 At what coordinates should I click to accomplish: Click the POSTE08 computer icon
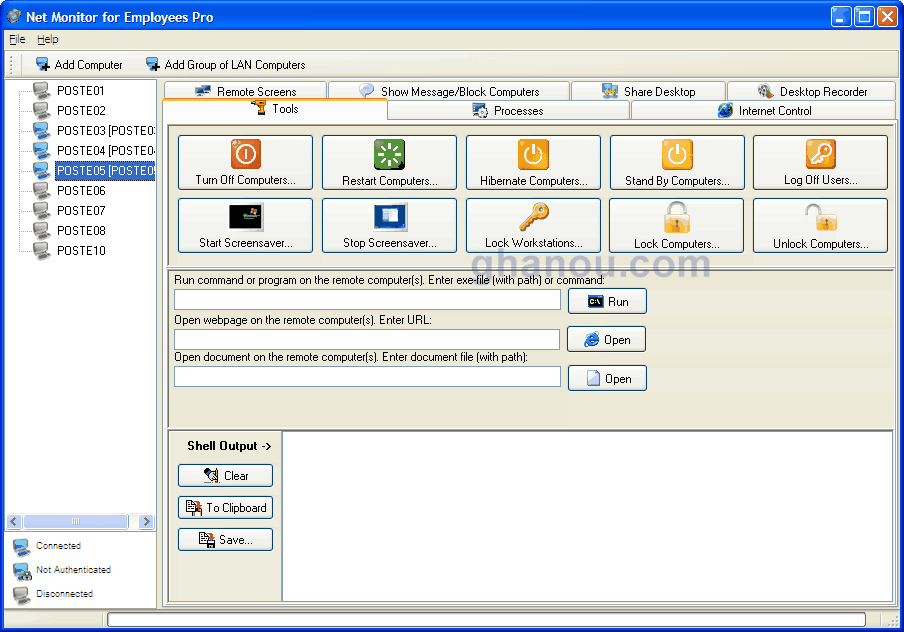(x=42, y=231)
